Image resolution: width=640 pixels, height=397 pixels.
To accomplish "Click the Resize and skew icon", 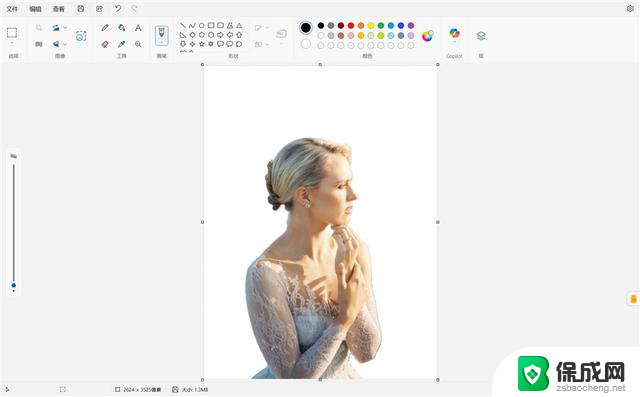I will pos(39,44).
